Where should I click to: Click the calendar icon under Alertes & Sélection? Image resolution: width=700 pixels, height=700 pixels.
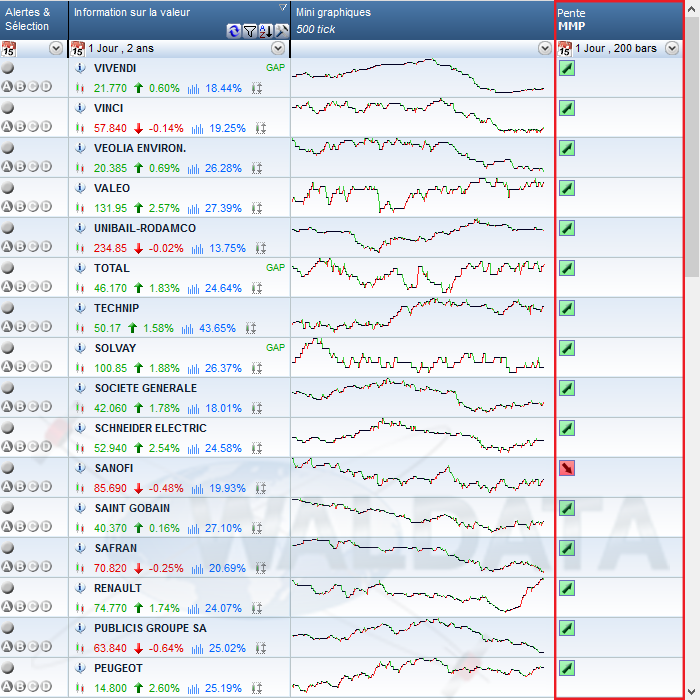8,49
